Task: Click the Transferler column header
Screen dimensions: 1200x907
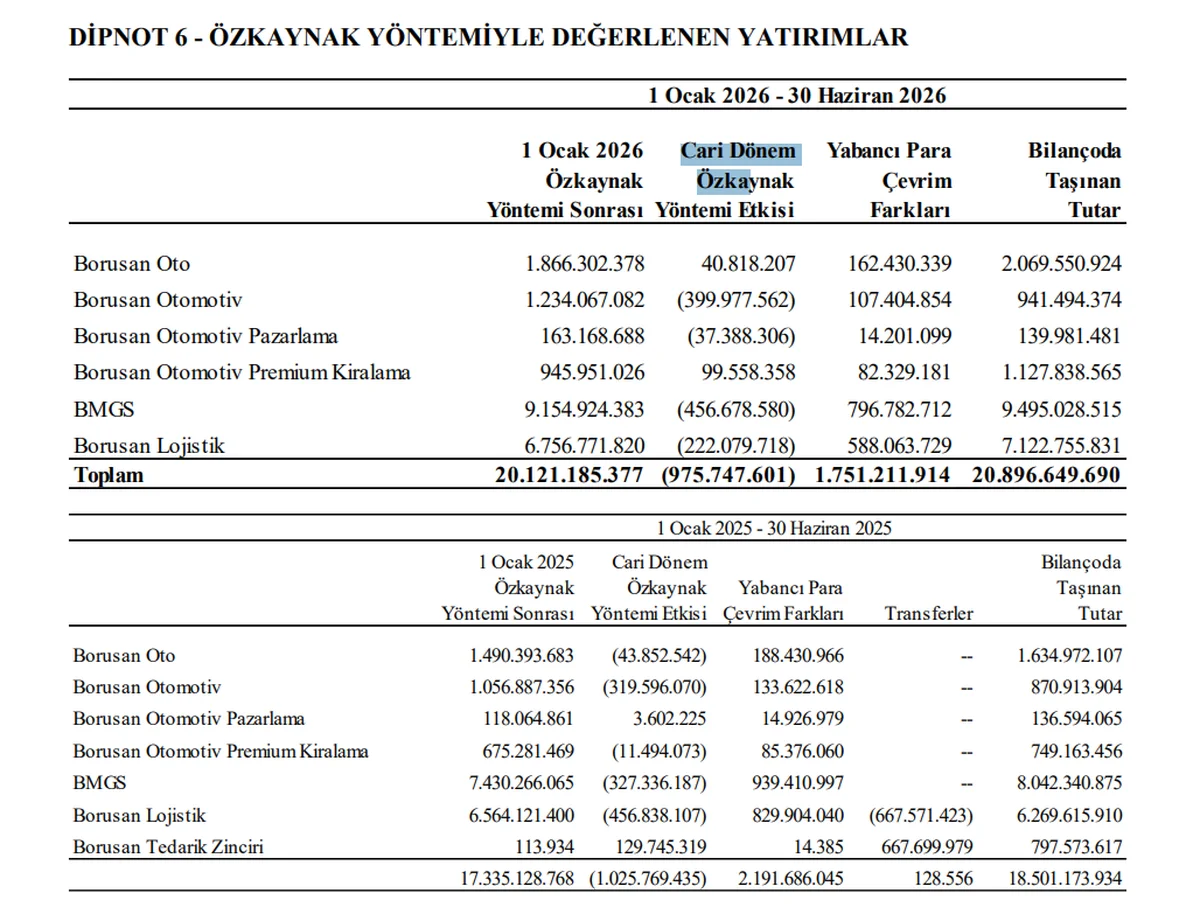Action: coord(928,614)
